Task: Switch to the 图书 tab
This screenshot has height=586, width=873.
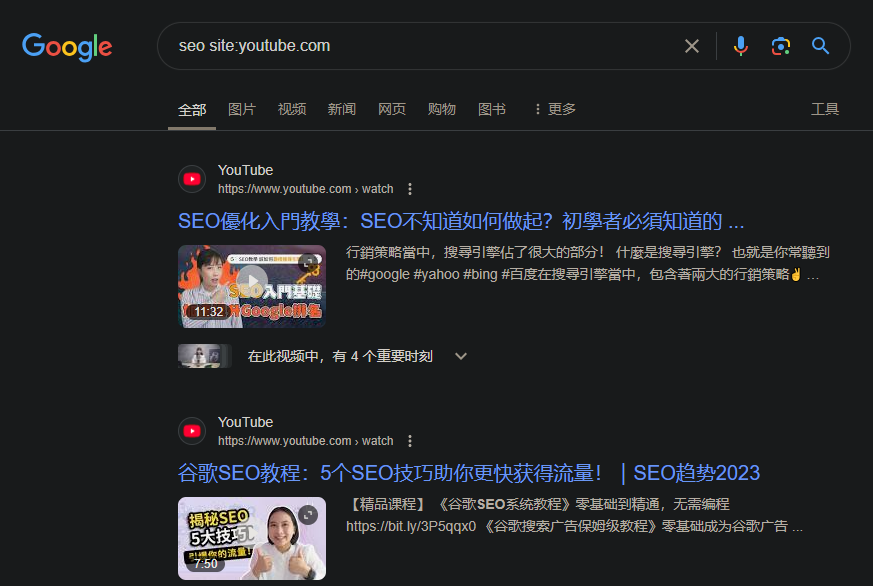Action: 492,109
